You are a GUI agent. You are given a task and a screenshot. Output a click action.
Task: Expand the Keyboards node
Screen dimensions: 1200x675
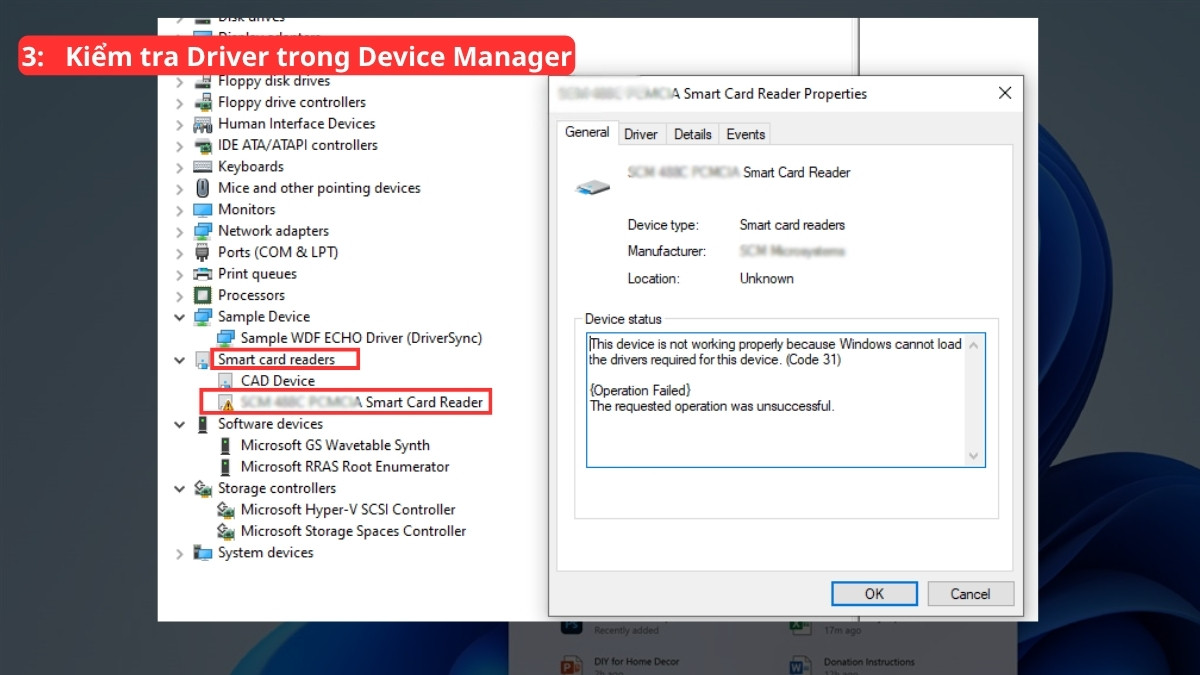point(180,167)
